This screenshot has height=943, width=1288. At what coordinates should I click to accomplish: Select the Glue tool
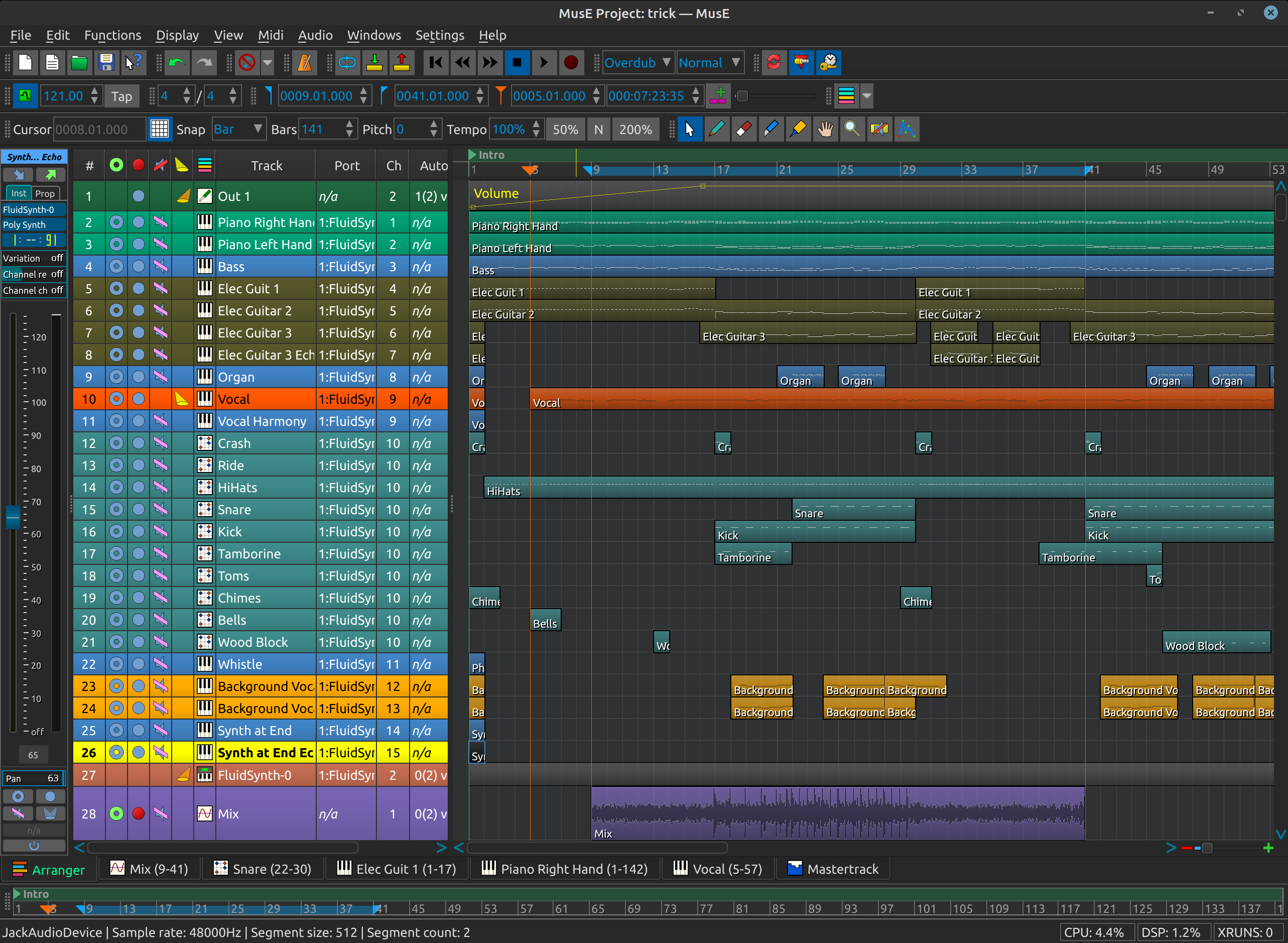798,130
